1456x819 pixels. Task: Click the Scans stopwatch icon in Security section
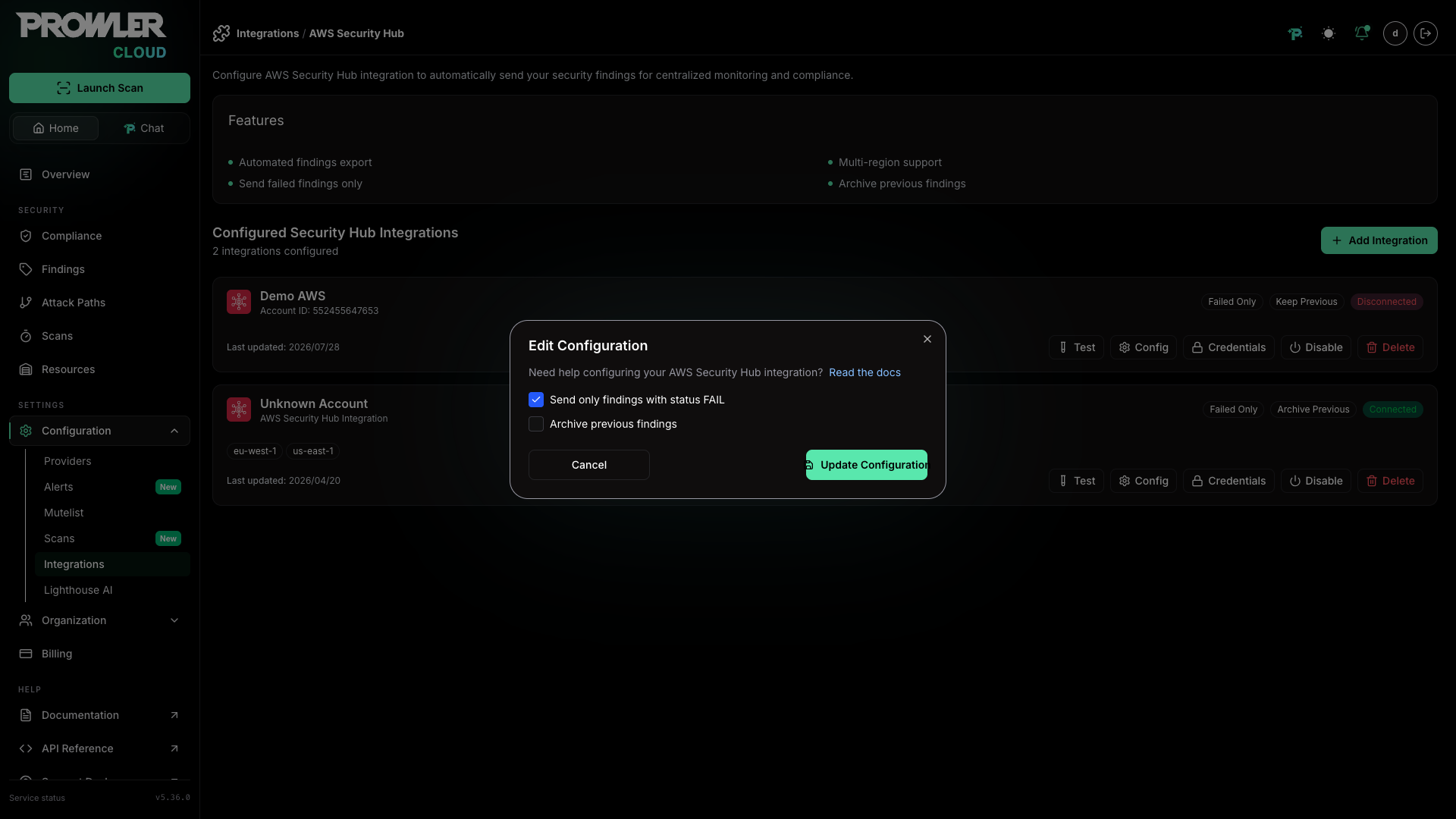coord(26,336)
